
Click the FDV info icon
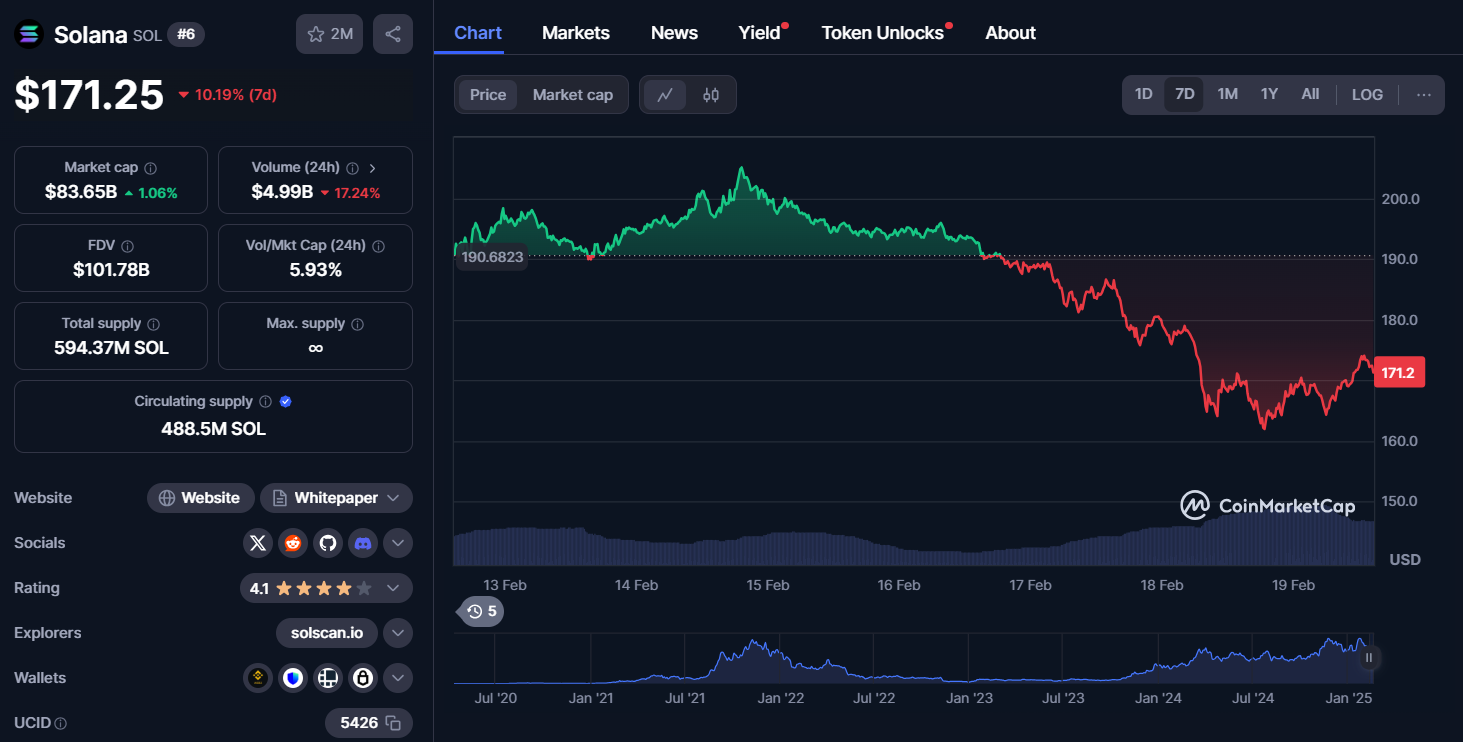coord(127,246)
